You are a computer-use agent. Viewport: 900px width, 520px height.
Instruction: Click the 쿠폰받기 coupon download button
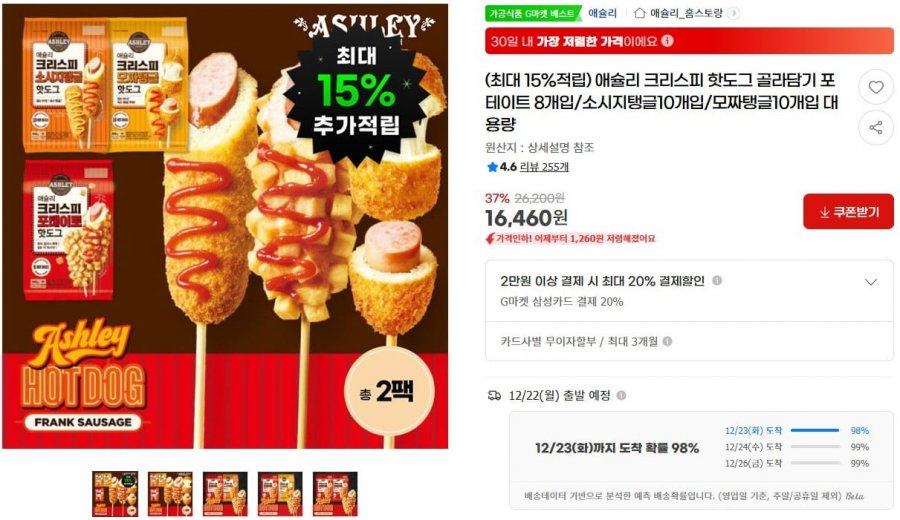point(848,212)
